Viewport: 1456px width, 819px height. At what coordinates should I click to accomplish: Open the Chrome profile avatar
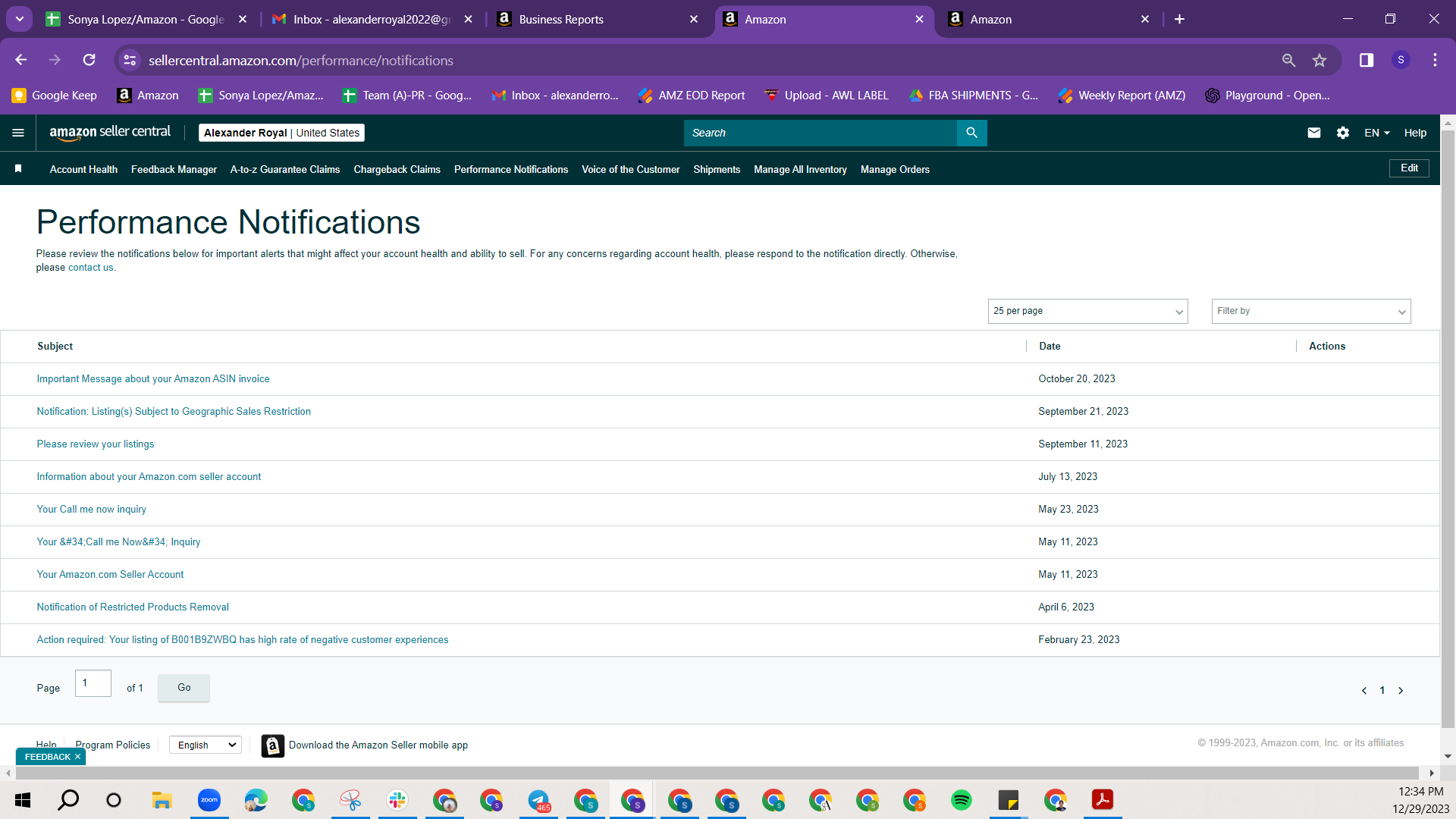click(x=1401, y=60)
